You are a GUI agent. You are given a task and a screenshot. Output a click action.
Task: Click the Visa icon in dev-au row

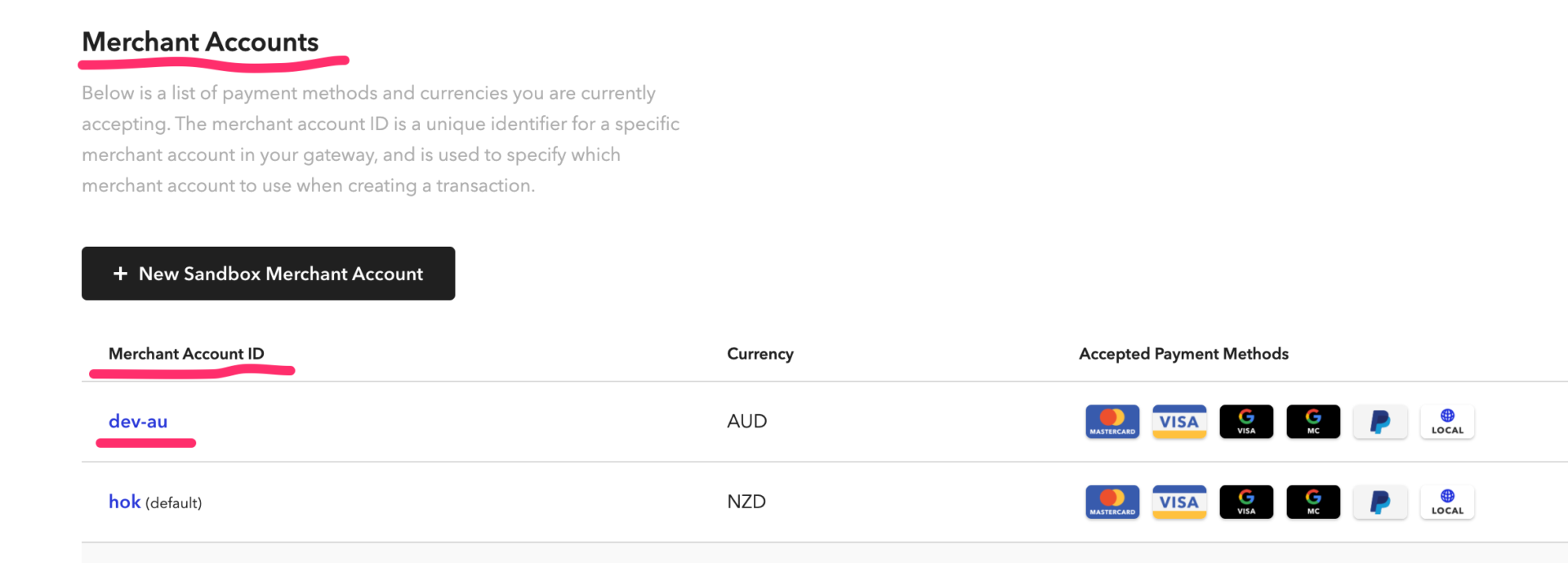1179,422
